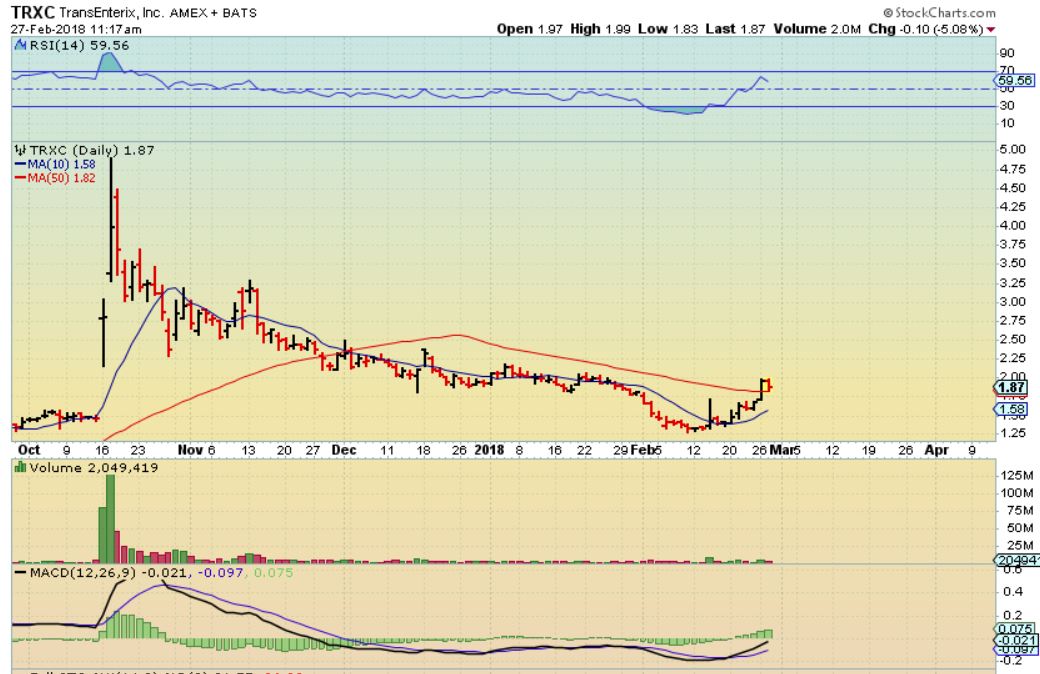Click the MA(50) 1.82 legend entry
This screenshot has width=1040, height=674.
coord(55,178)
